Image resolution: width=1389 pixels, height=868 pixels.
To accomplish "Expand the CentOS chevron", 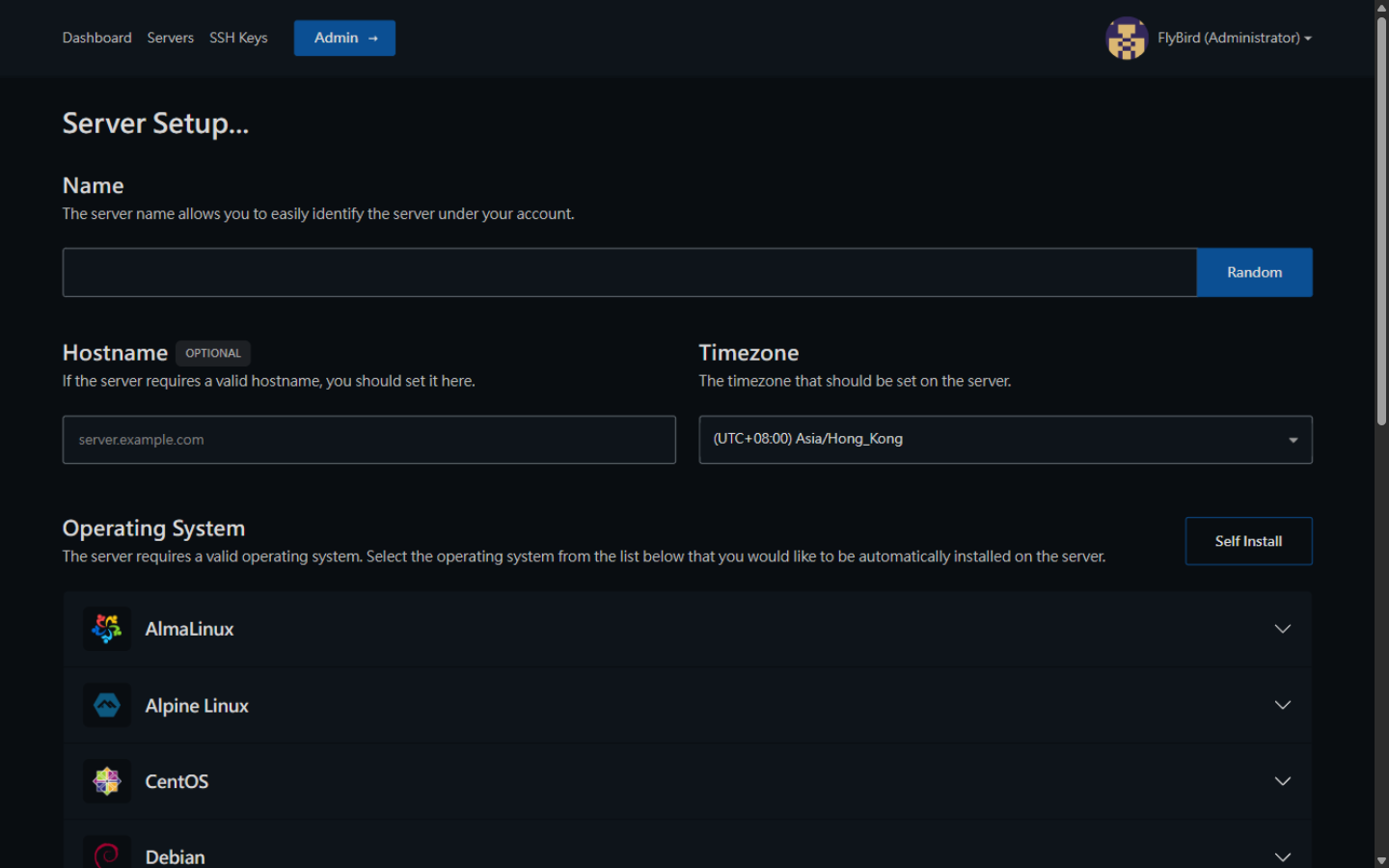I will point(1283,781).
